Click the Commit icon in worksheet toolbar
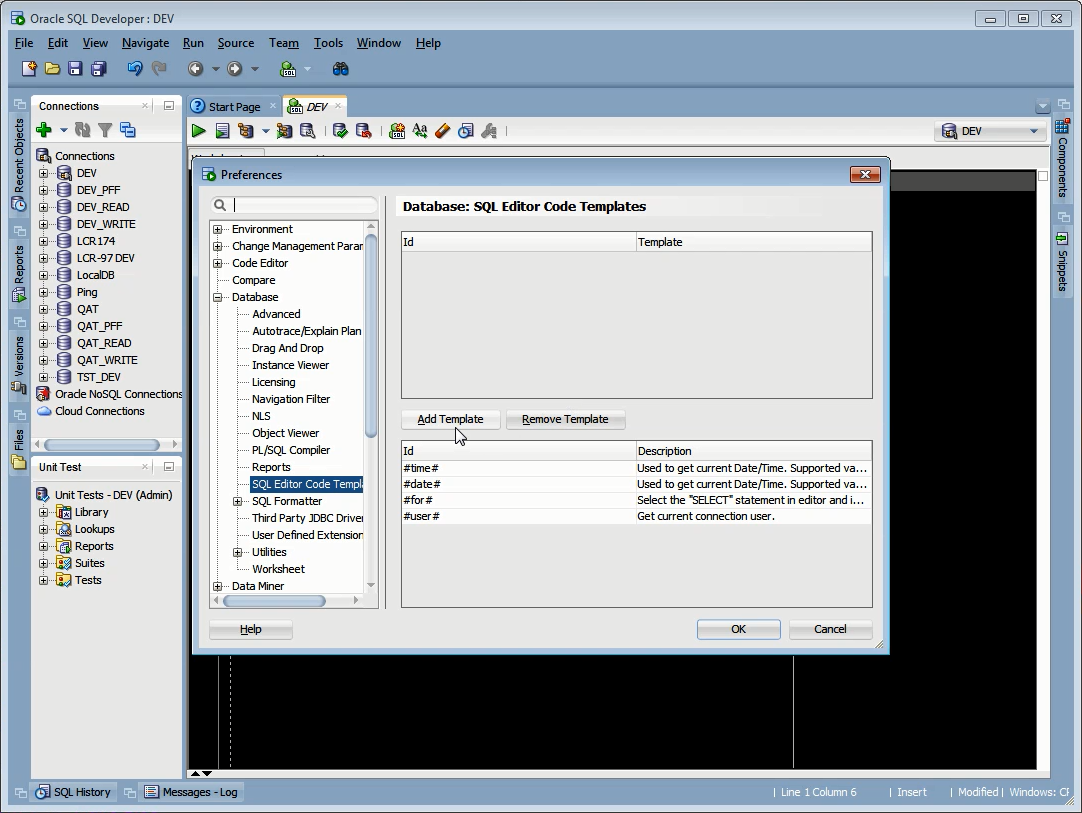The width and height of the screenshot is (1082, 813). 340,130
